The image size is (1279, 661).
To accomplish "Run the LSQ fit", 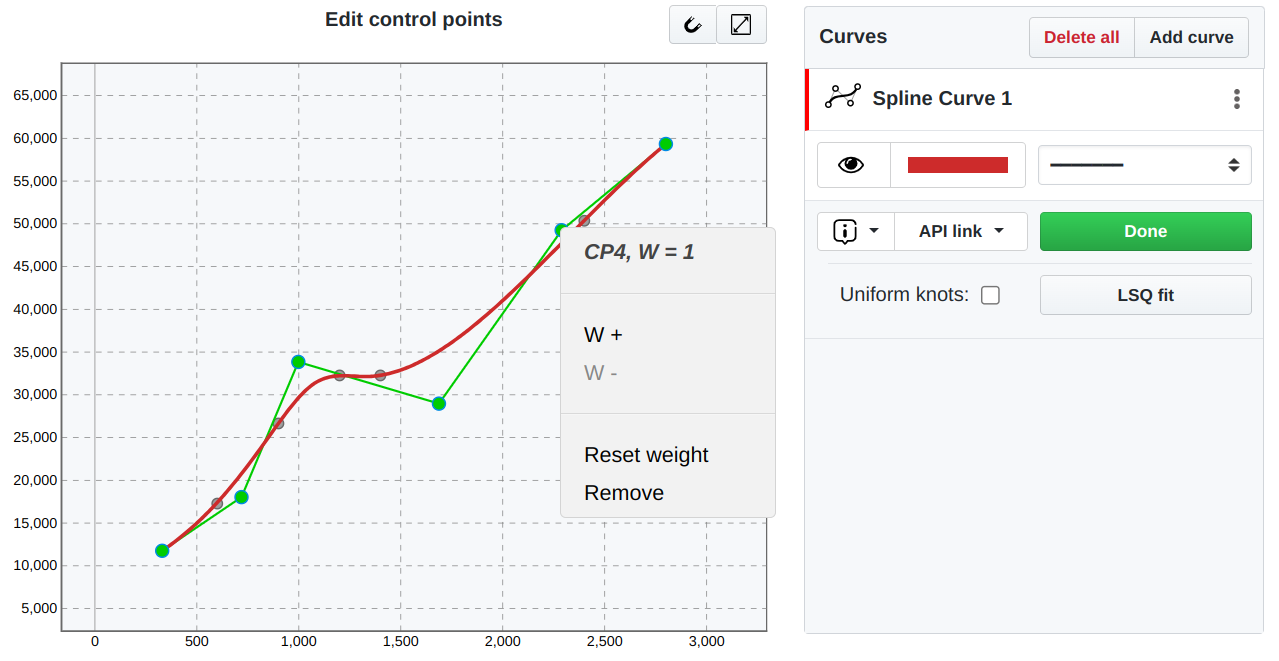I will (x=1145, y=294).
